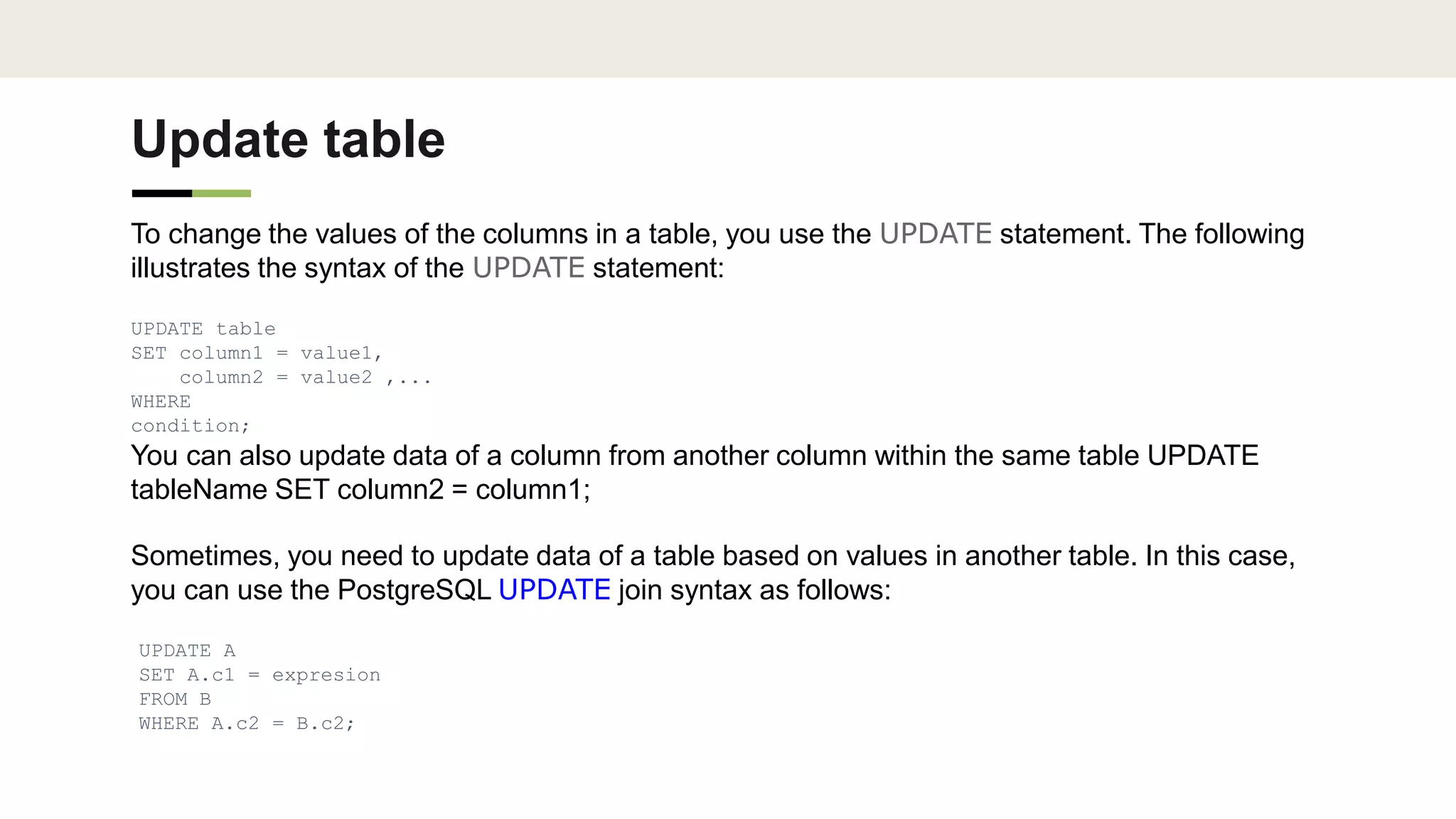The width and height of the screenshot is (1456, 819).
Task: Click the 'FROM B' code line
Action: pyautogui.click(x=175, y=700)
